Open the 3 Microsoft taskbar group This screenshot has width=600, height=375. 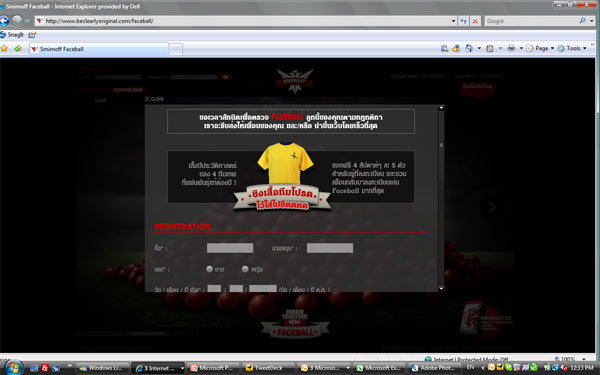[x=324, y=368]
